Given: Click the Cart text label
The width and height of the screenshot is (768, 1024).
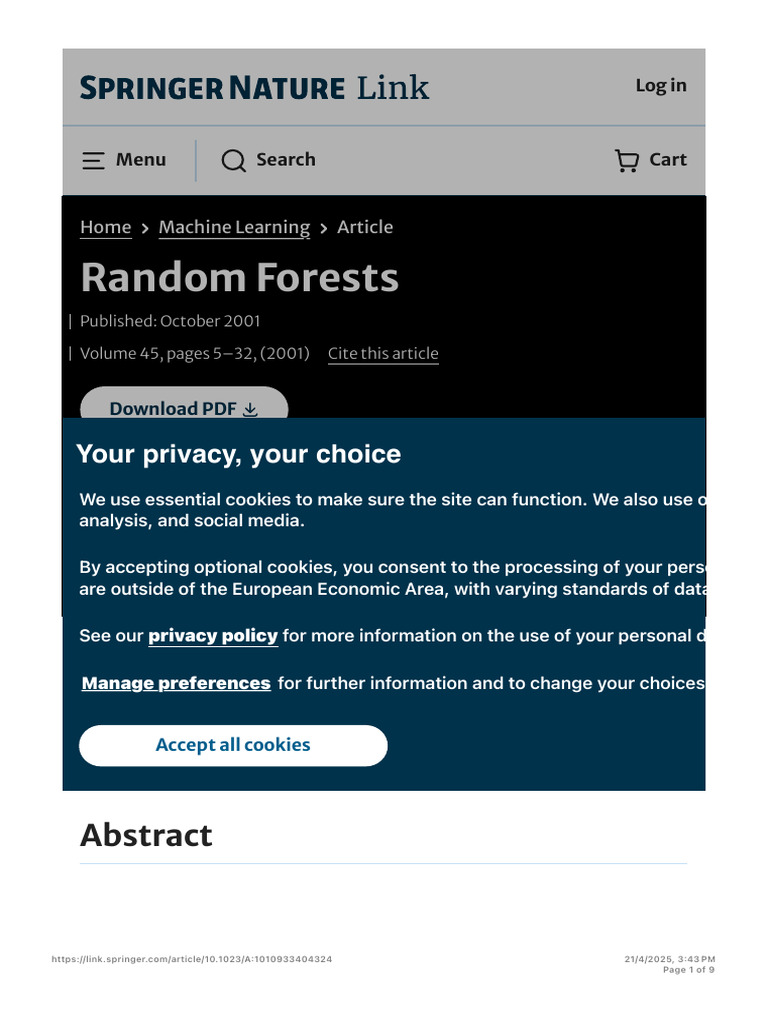Looking at the screenshot, I should tap(667, 160).
